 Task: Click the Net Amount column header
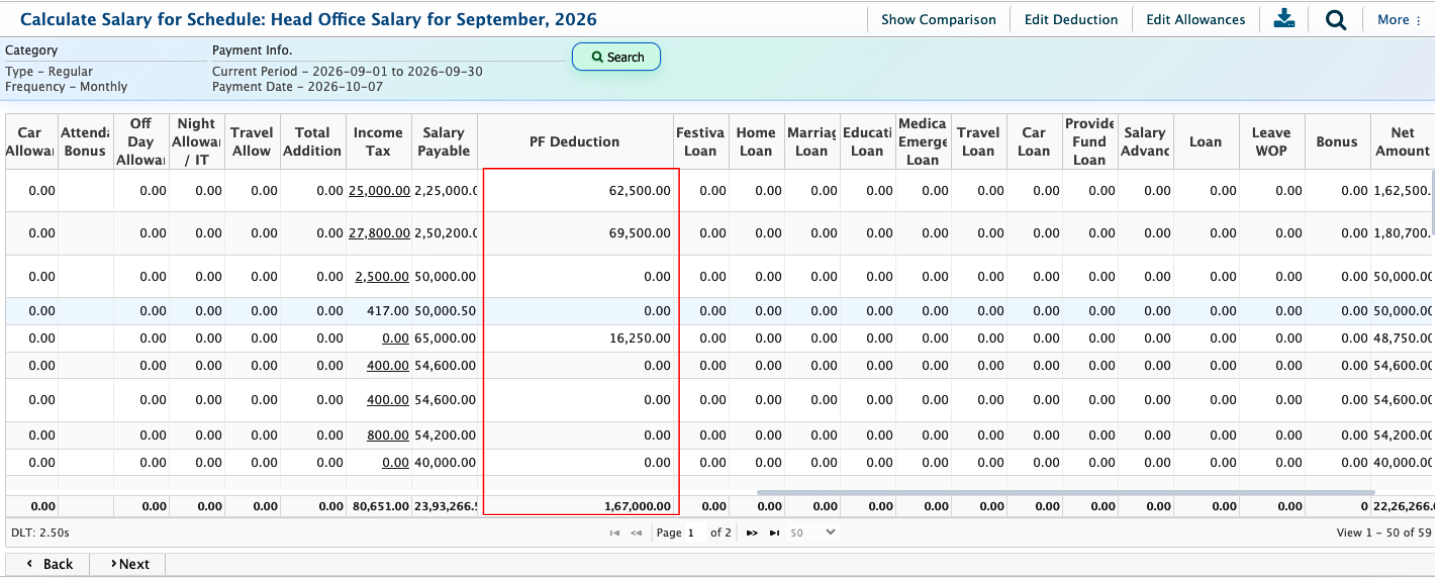pos(1402,141)
